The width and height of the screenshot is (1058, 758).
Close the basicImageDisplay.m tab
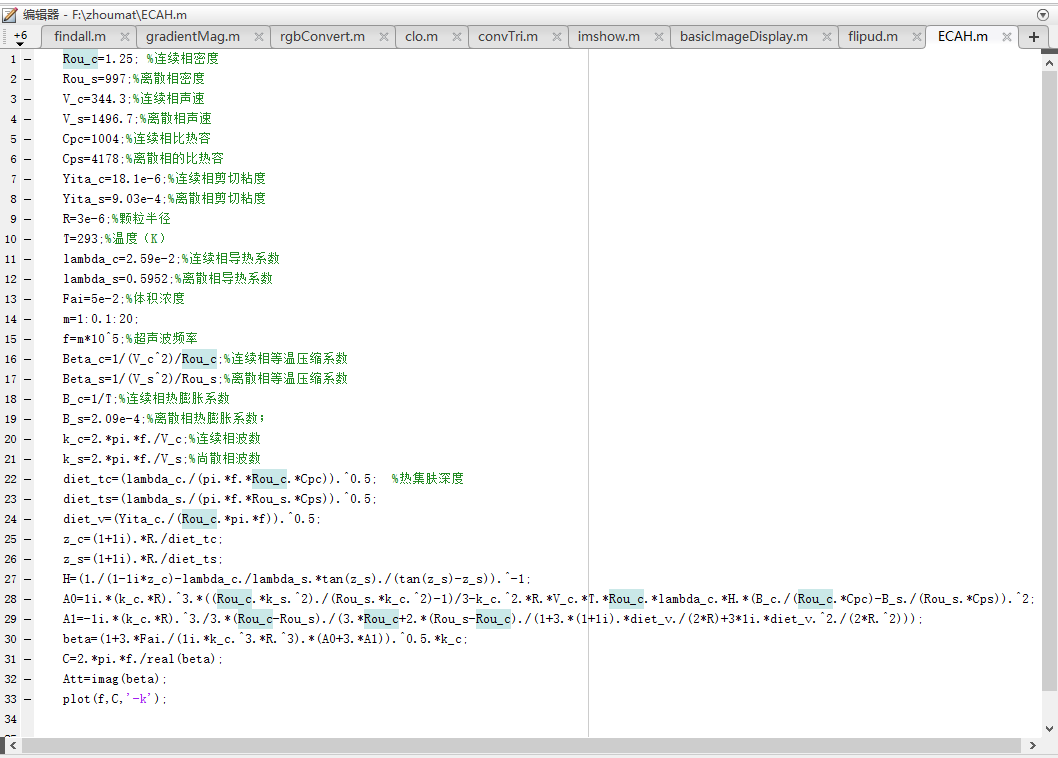click(x=828, y=37)
